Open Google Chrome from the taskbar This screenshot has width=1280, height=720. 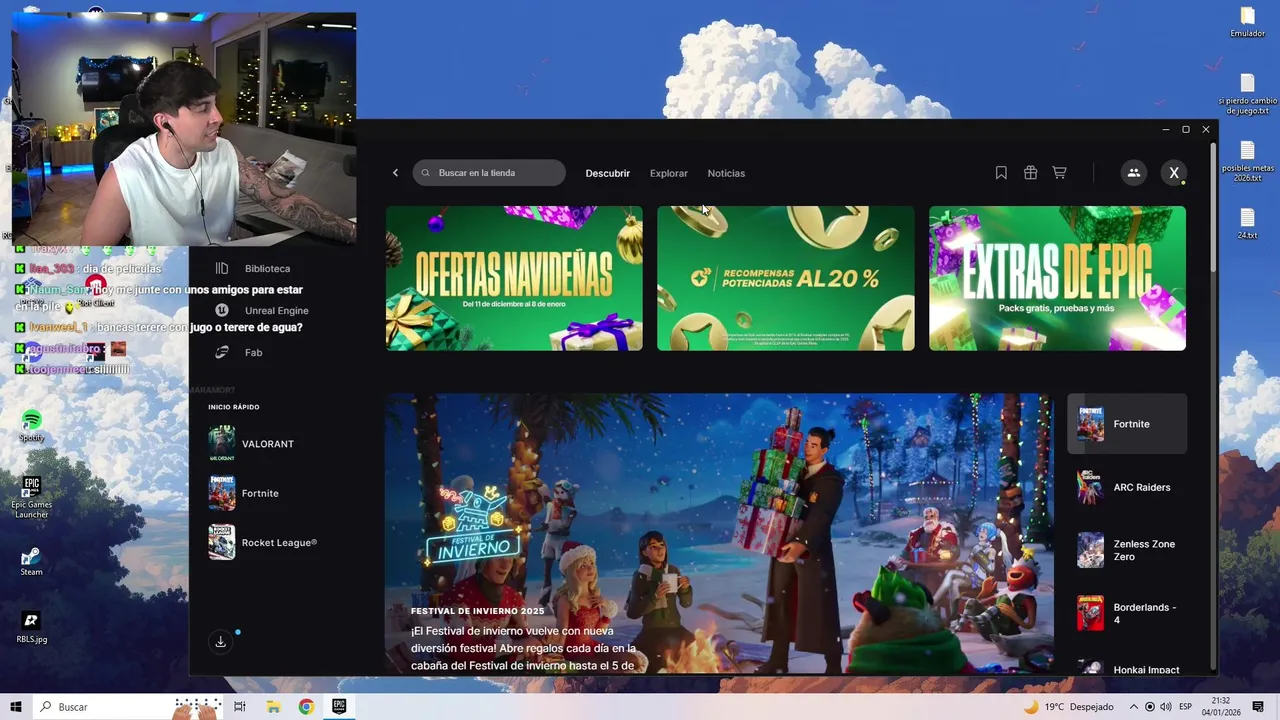(x=306, y=707)
